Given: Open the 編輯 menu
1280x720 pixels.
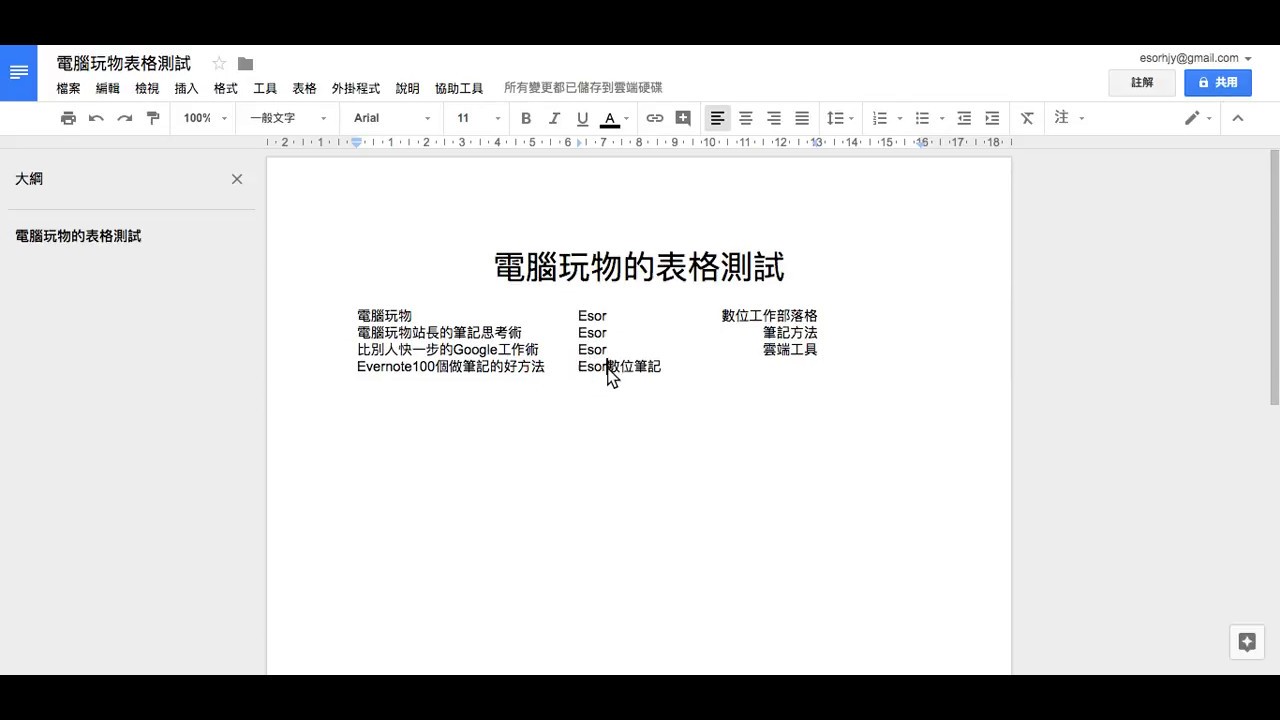Looking at the screenshot, I should (108, 89).
